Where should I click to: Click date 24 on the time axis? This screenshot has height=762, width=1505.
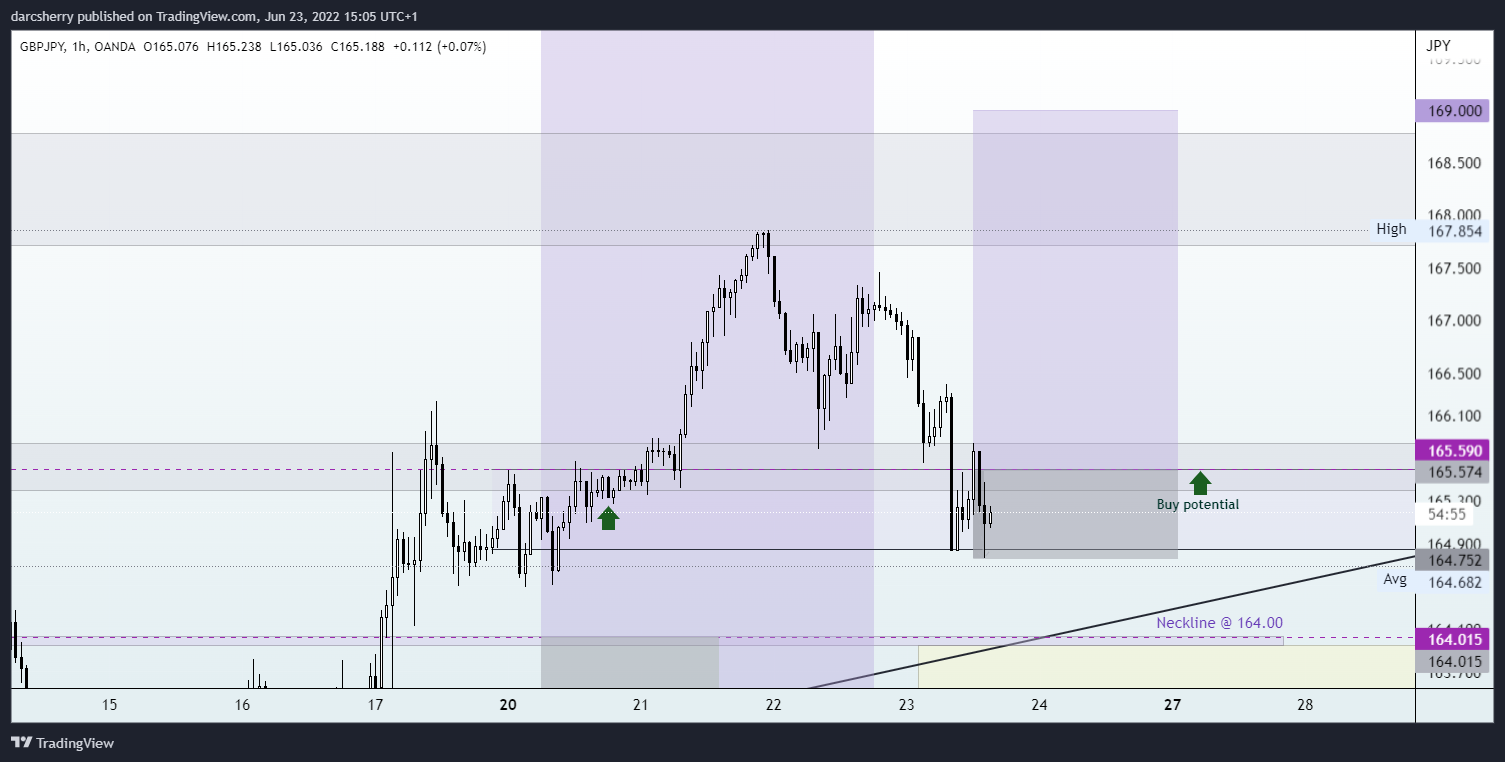coord(1040,705)
